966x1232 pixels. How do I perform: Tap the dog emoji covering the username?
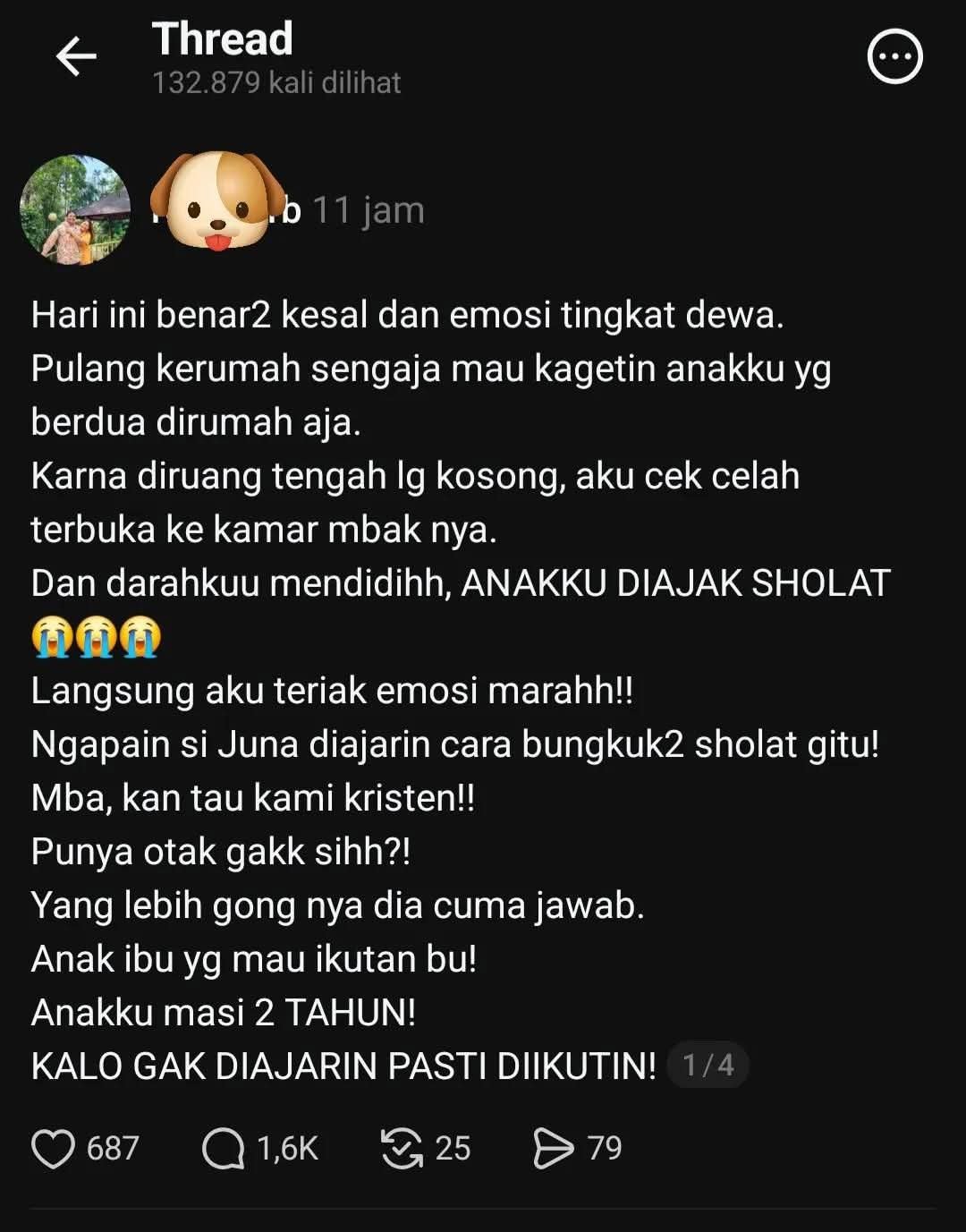point(216,199)
